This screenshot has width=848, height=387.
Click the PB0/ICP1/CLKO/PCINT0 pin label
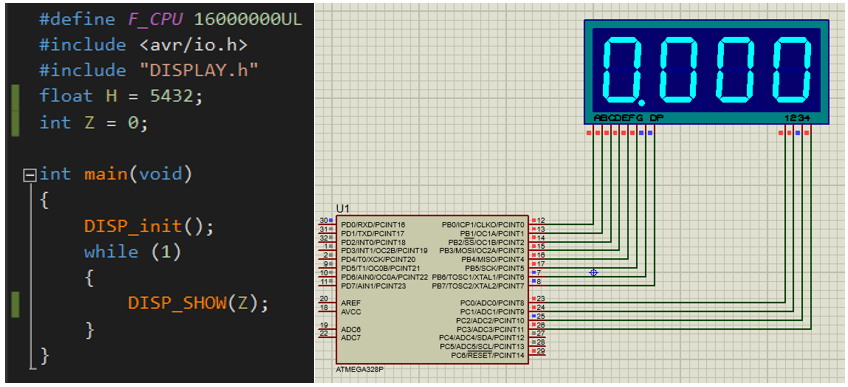483,224
